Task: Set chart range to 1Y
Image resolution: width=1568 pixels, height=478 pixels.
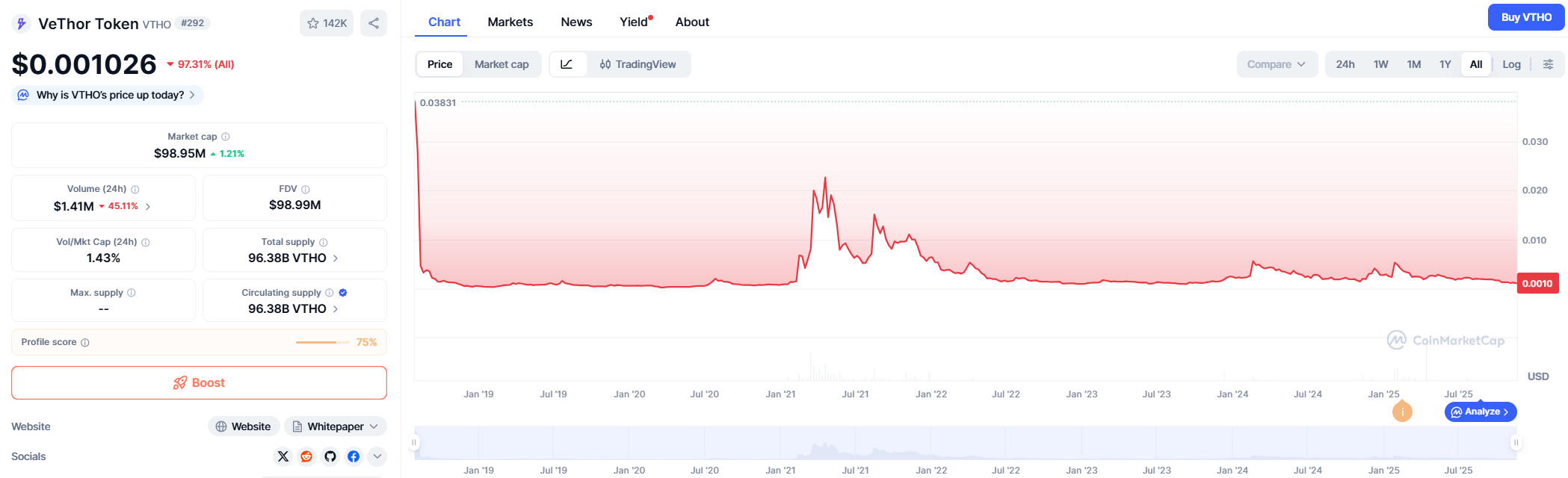Action: (x=1445, y=64)
